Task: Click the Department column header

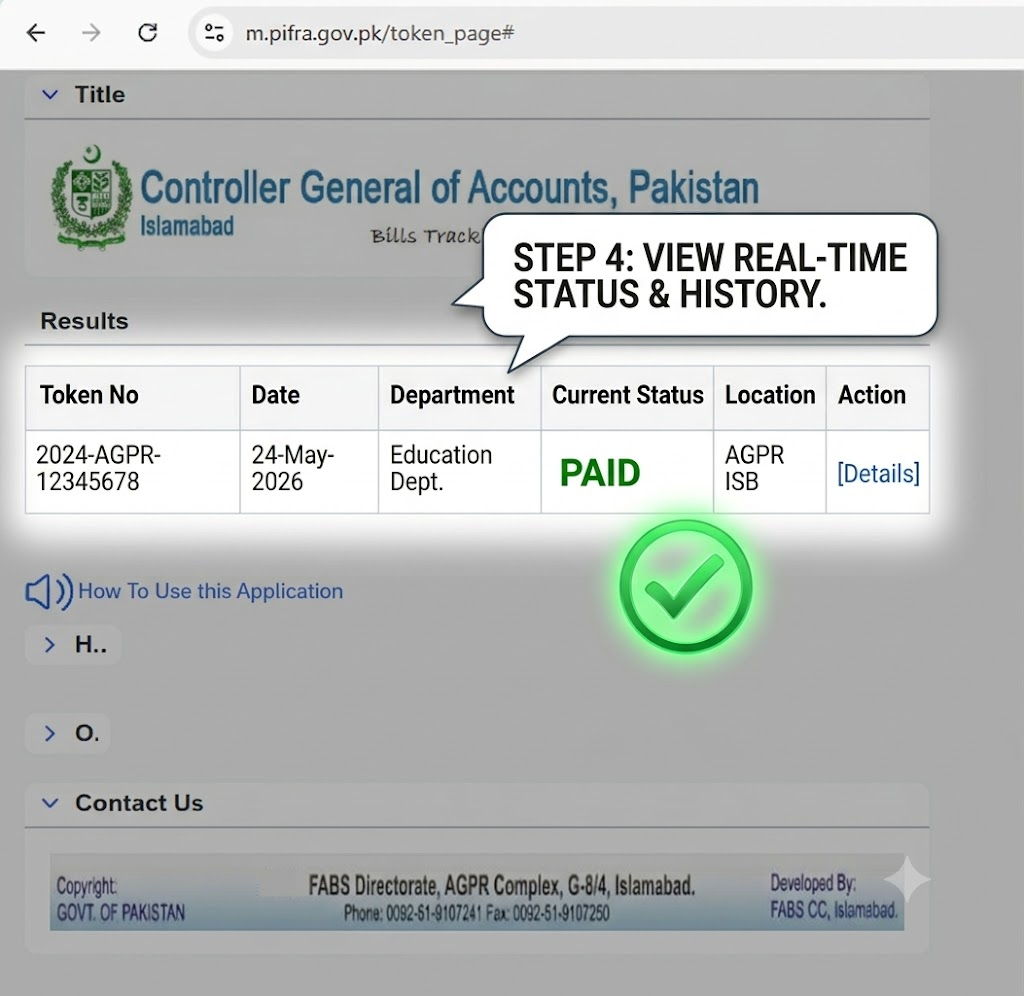Action: [x=452, y=395]
